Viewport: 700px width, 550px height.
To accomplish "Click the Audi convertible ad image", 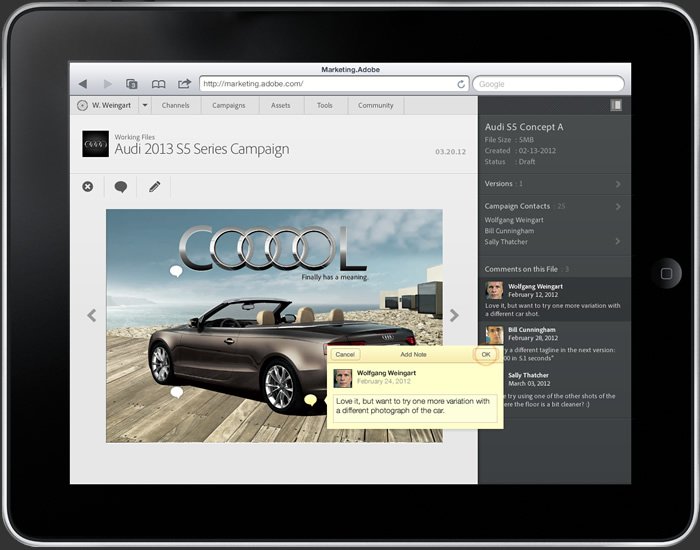I will tap(274, 326).
